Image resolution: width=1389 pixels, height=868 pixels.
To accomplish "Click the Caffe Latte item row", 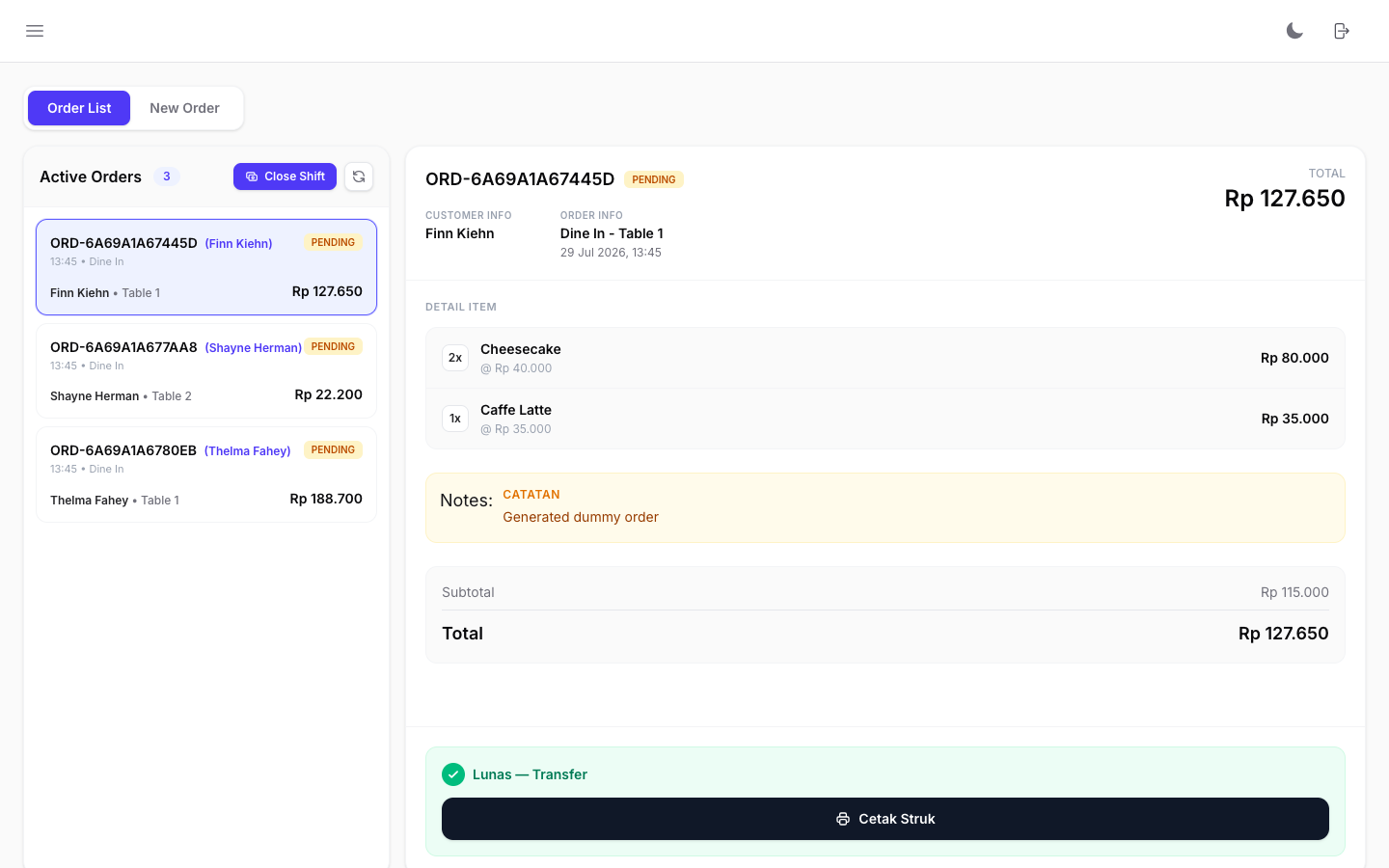I will pyautogui.click(x=885, y=419).
